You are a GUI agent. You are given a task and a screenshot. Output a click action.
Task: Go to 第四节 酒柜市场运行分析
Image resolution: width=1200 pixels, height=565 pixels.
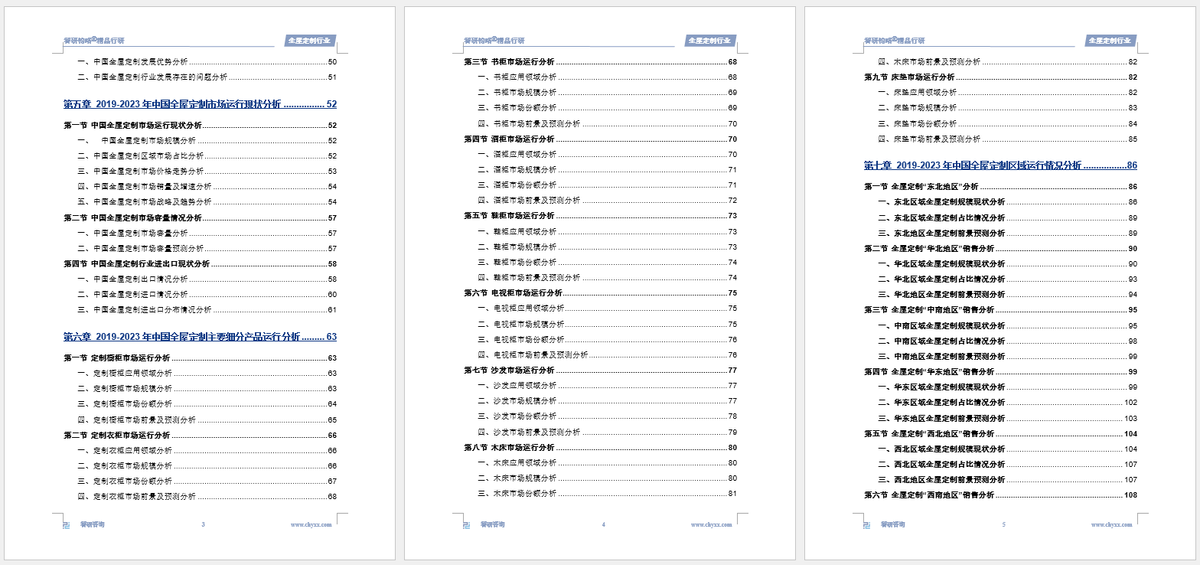[x=600, y=139]
